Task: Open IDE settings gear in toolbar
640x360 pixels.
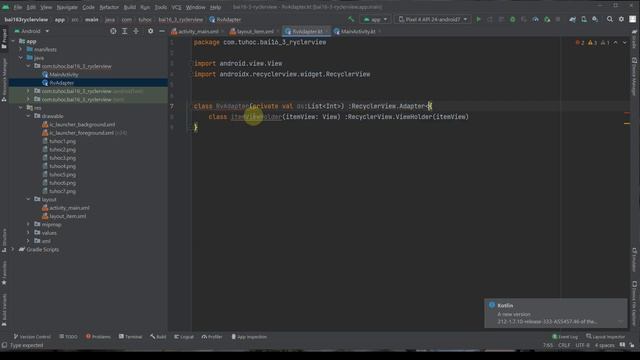Action: tap(621, 19)
